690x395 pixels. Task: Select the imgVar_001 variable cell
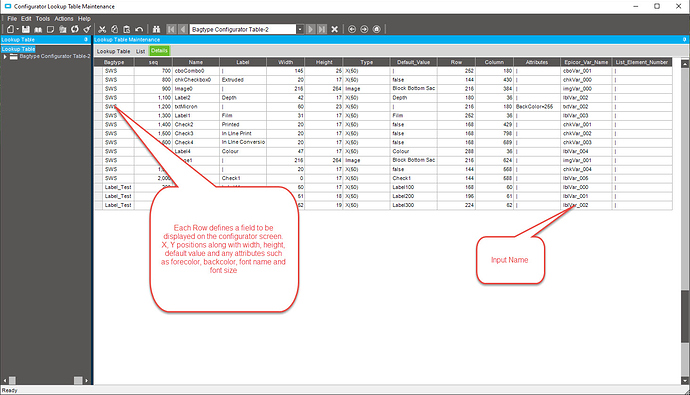[x=586, y=161]
